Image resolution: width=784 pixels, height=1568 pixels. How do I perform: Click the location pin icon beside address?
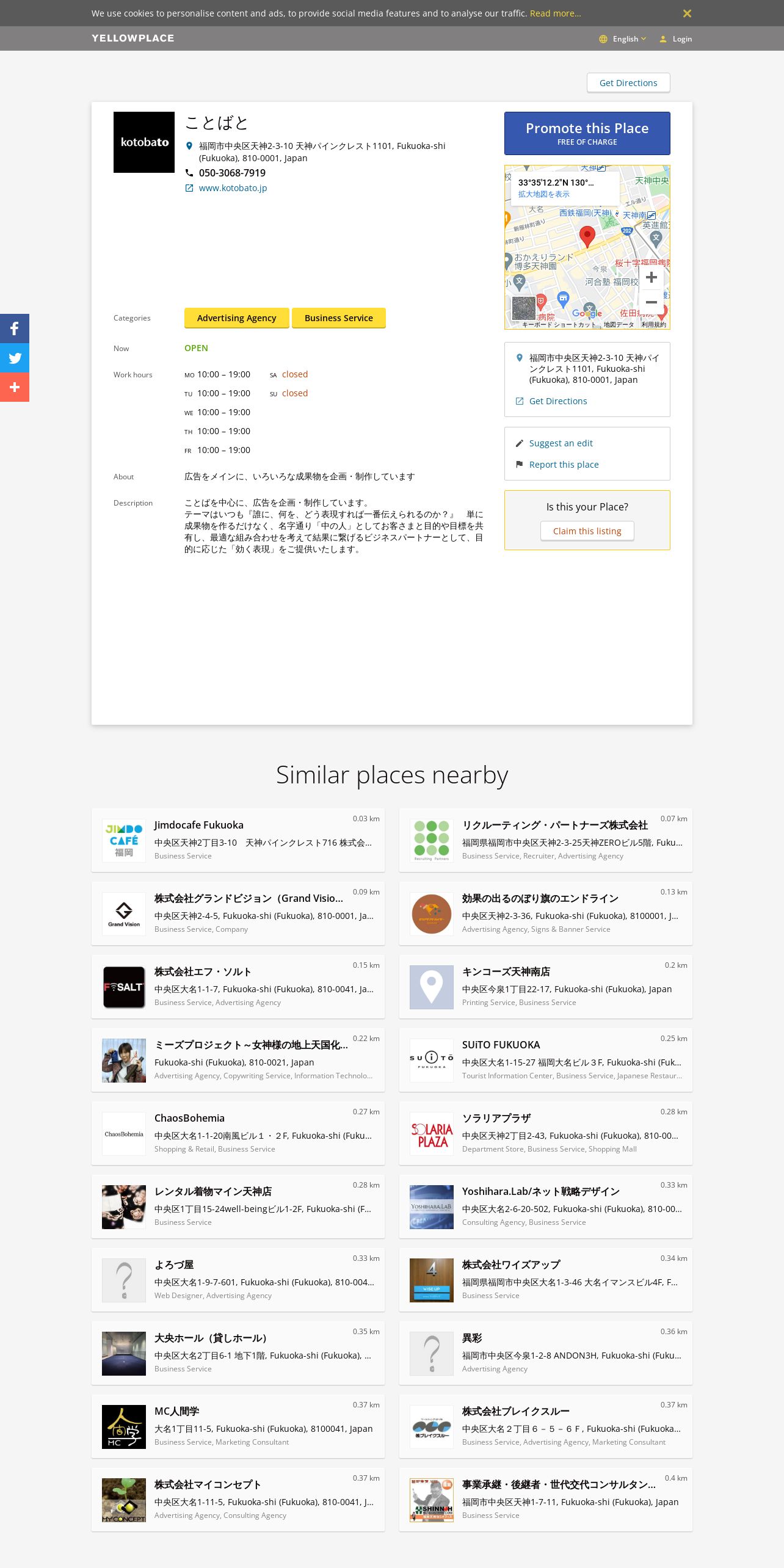[x=189, y=146]
